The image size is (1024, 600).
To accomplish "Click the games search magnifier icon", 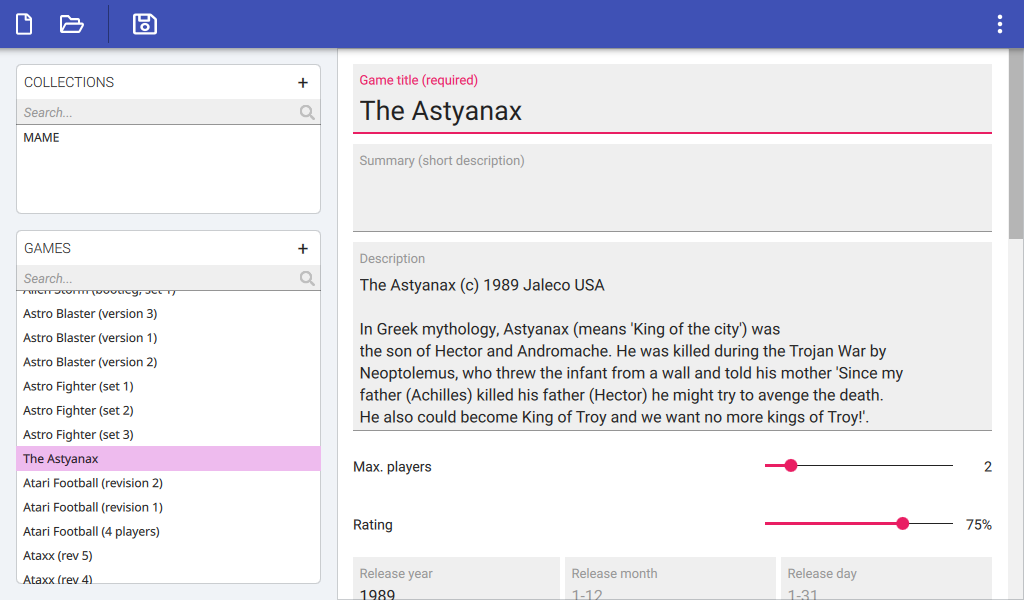I will [307, 278].
